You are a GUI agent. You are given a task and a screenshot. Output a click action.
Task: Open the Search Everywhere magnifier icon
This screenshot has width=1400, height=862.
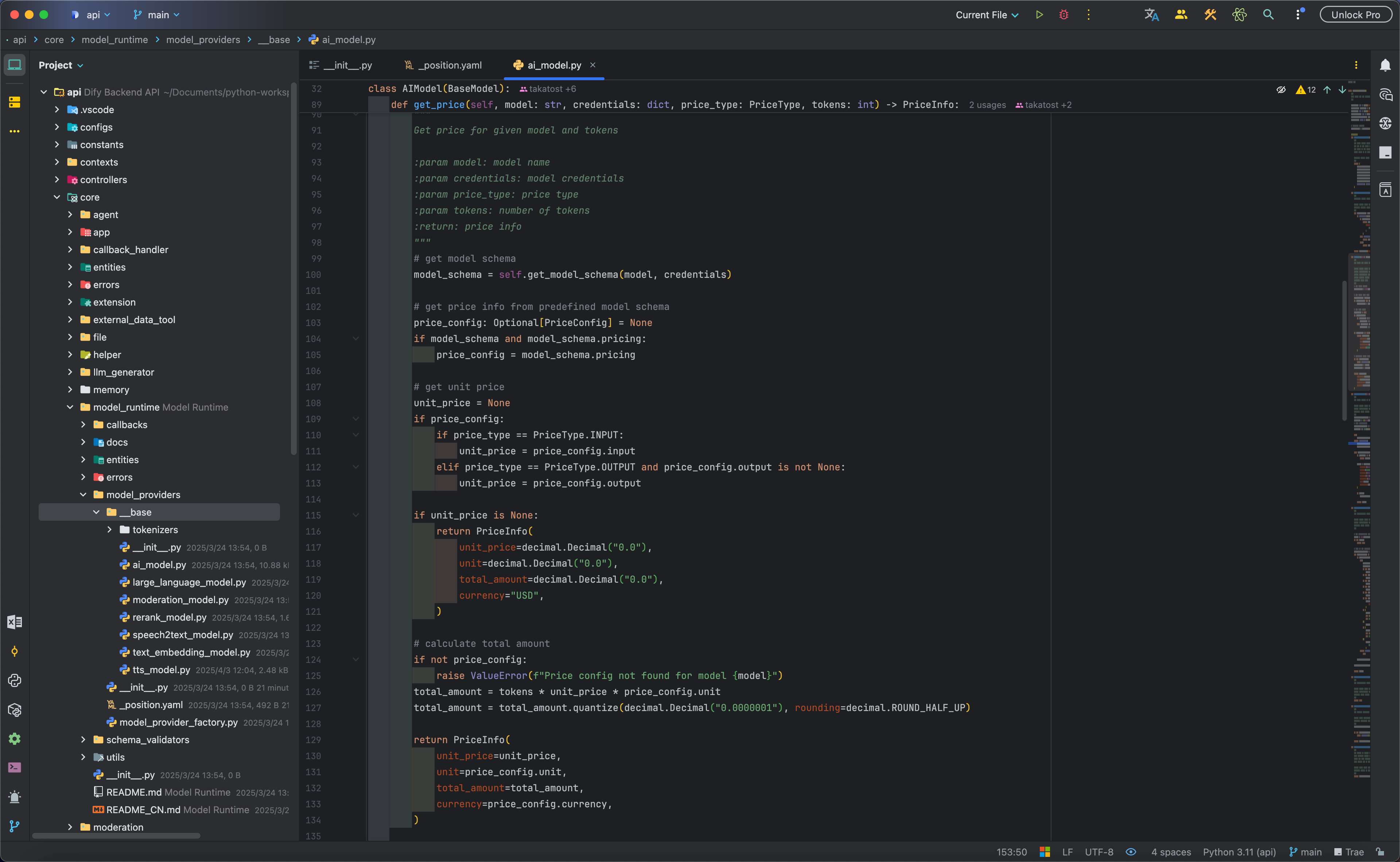1268,15
